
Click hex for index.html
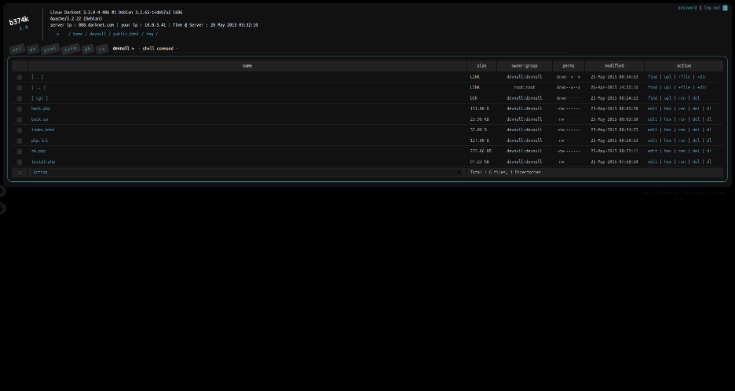[668, 130]
